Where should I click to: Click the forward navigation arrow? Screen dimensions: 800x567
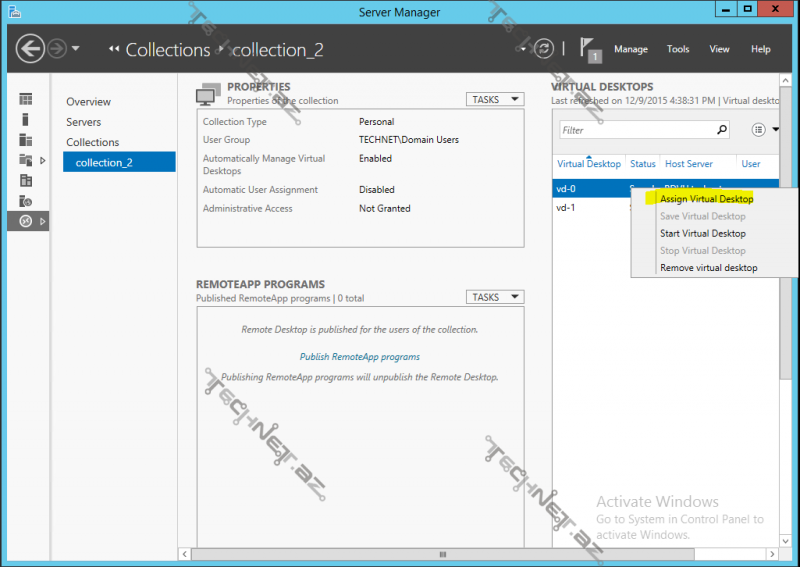coord(57,48)
